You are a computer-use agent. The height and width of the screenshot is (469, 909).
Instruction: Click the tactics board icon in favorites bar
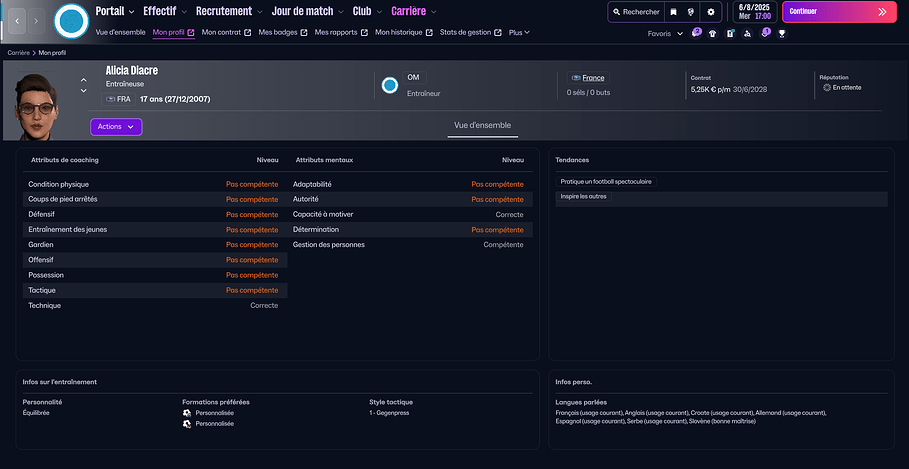730,33
